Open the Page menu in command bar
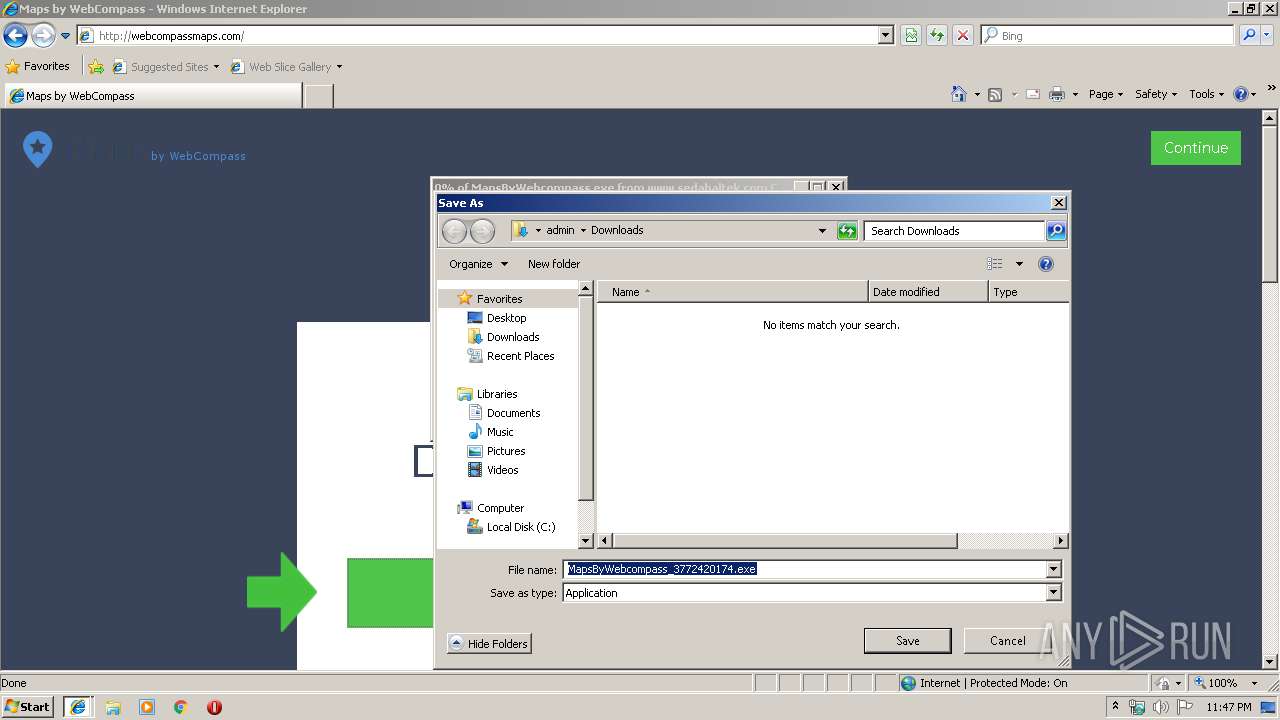1280x720 pixels. (1106, 94)
